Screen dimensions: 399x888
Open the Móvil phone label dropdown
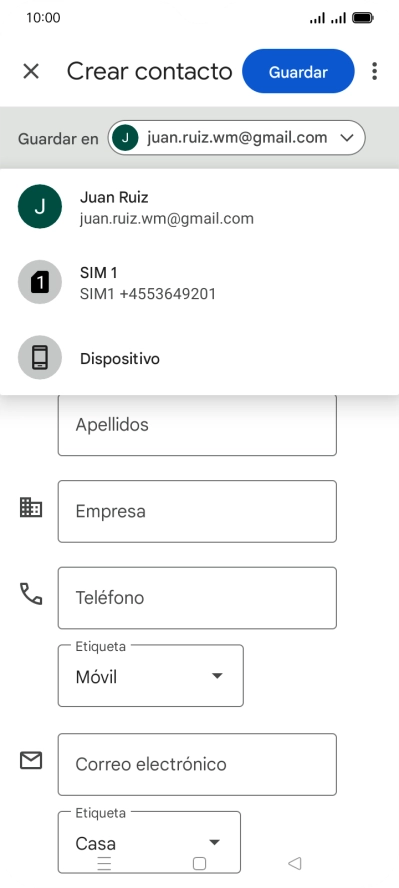pyautogui.click(x=151, y=676)
